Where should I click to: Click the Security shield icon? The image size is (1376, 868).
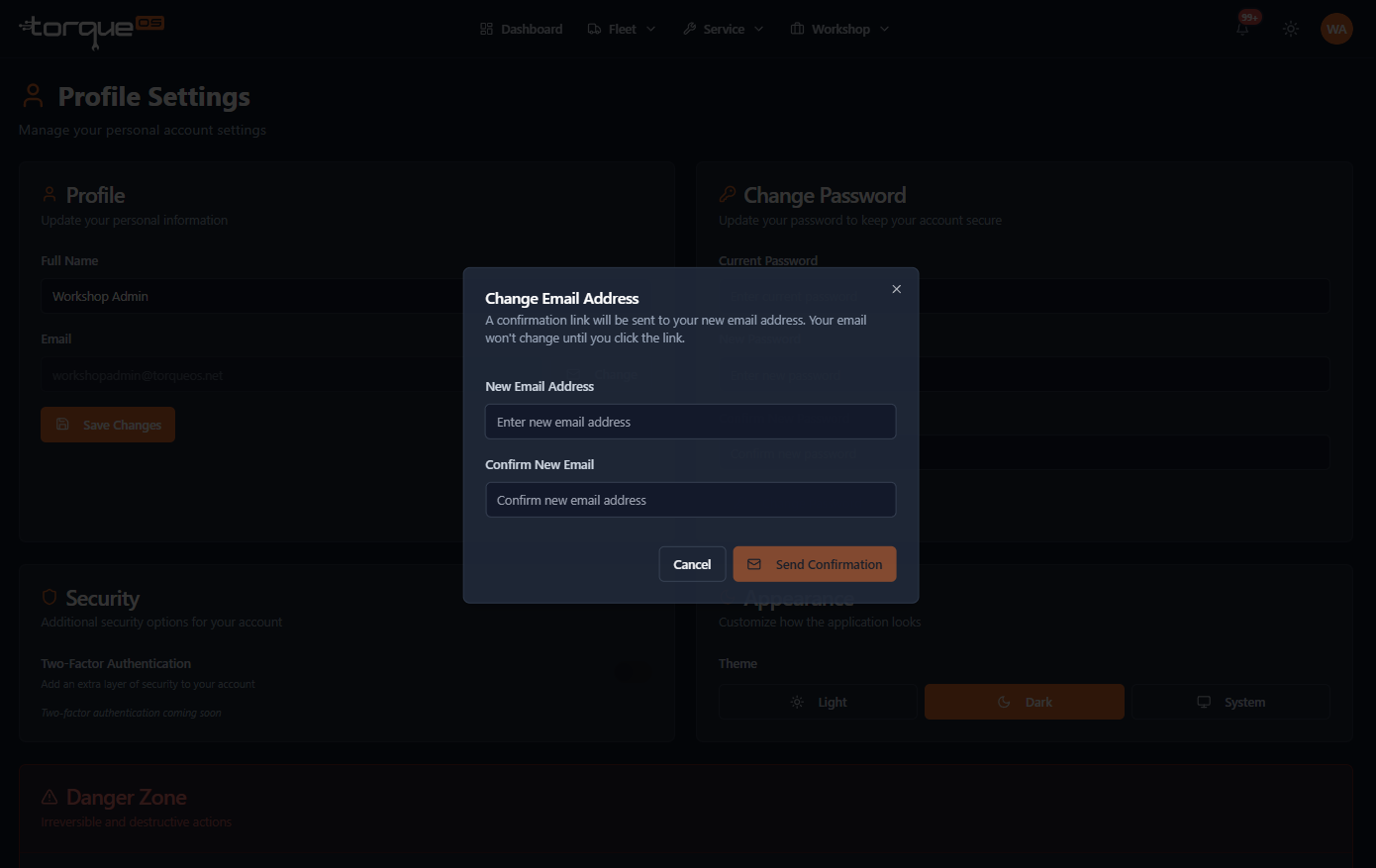point(49,597)
